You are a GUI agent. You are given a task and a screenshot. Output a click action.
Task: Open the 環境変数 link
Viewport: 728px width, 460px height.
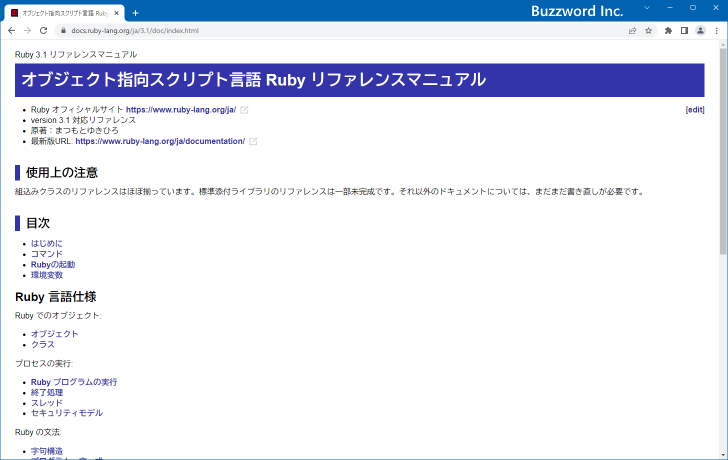(47, 275)
